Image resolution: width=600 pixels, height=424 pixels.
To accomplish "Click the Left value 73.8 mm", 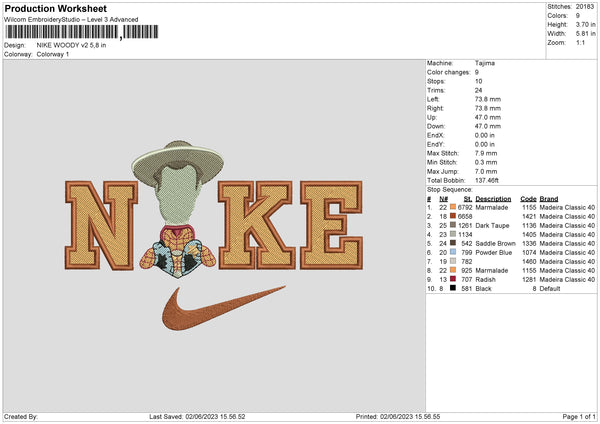I will 488,99.
